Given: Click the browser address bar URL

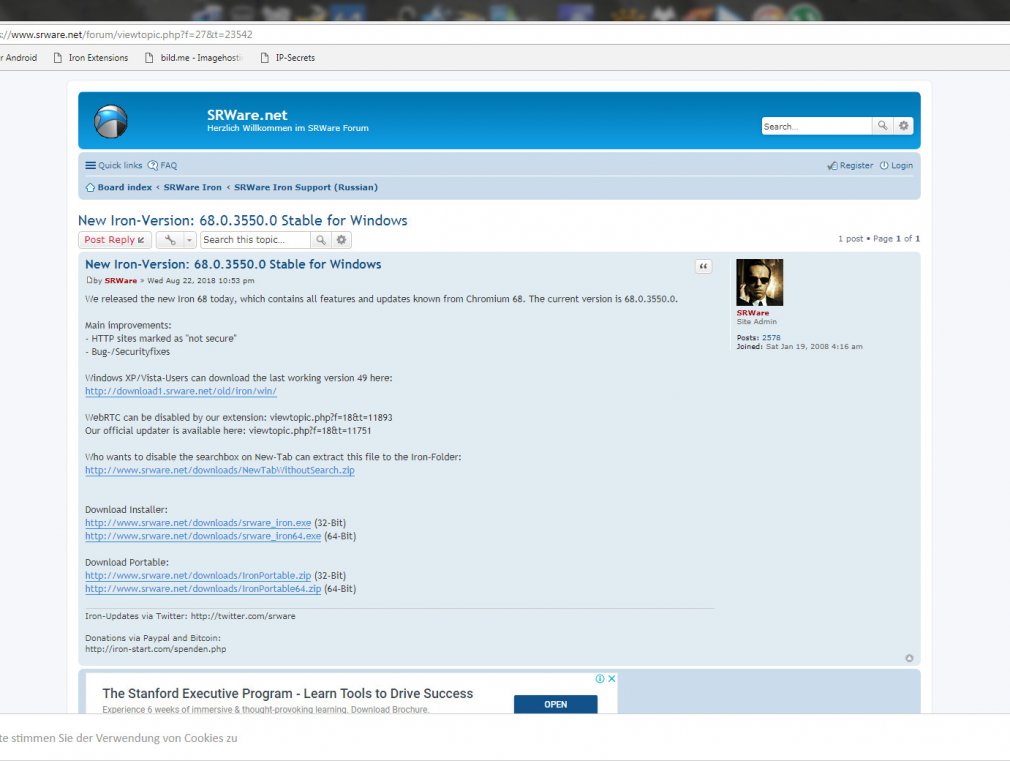Looking at the screenshot, I should [126, 35].
